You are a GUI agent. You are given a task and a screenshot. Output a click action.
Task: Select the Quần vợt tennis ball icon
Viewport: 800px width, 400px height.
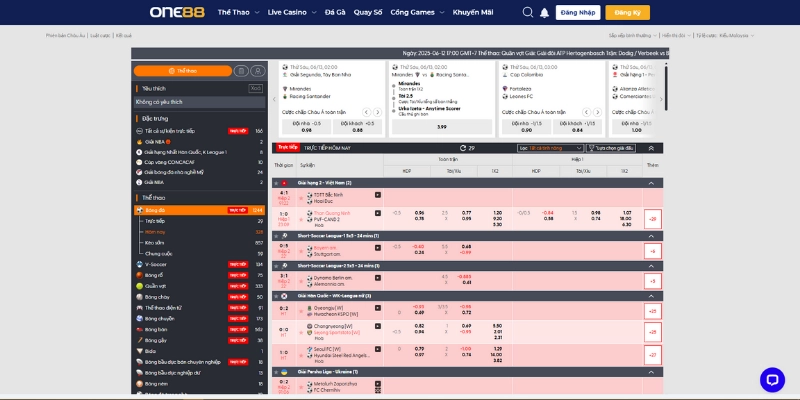click(139, 286)
